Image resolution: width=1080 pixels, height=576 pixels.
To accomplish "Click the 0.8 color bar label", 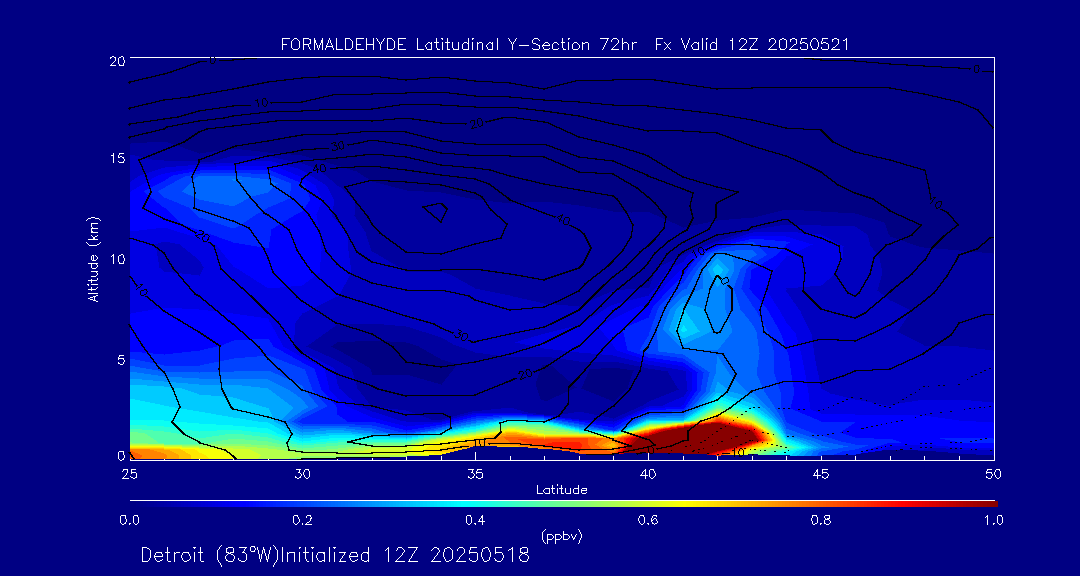I will tap(822, 520).
